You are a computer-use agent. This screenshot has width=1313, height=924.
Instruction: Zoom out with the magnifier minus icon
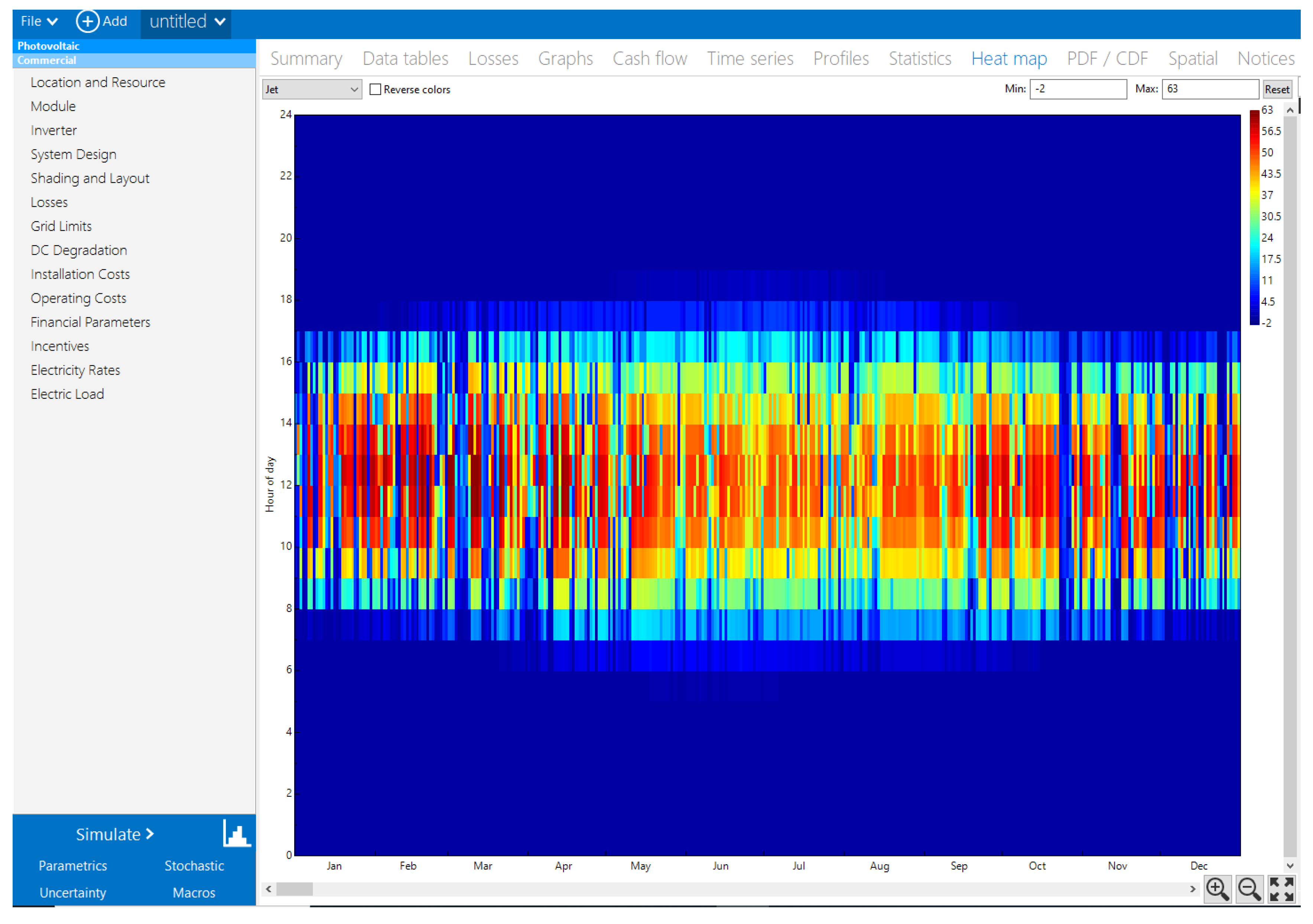tap(1249, 890)
